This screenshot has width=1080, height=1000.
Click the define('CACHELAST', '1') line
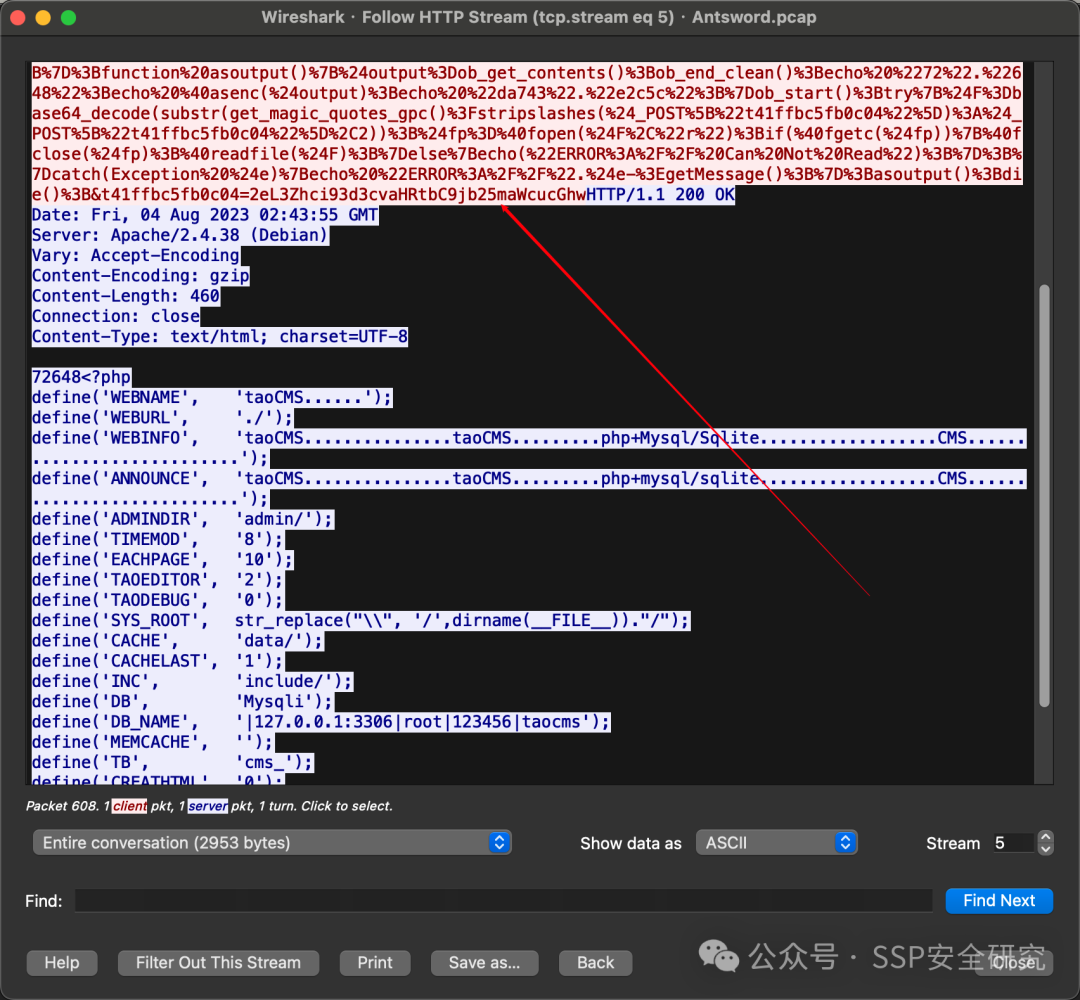(158, 661)
